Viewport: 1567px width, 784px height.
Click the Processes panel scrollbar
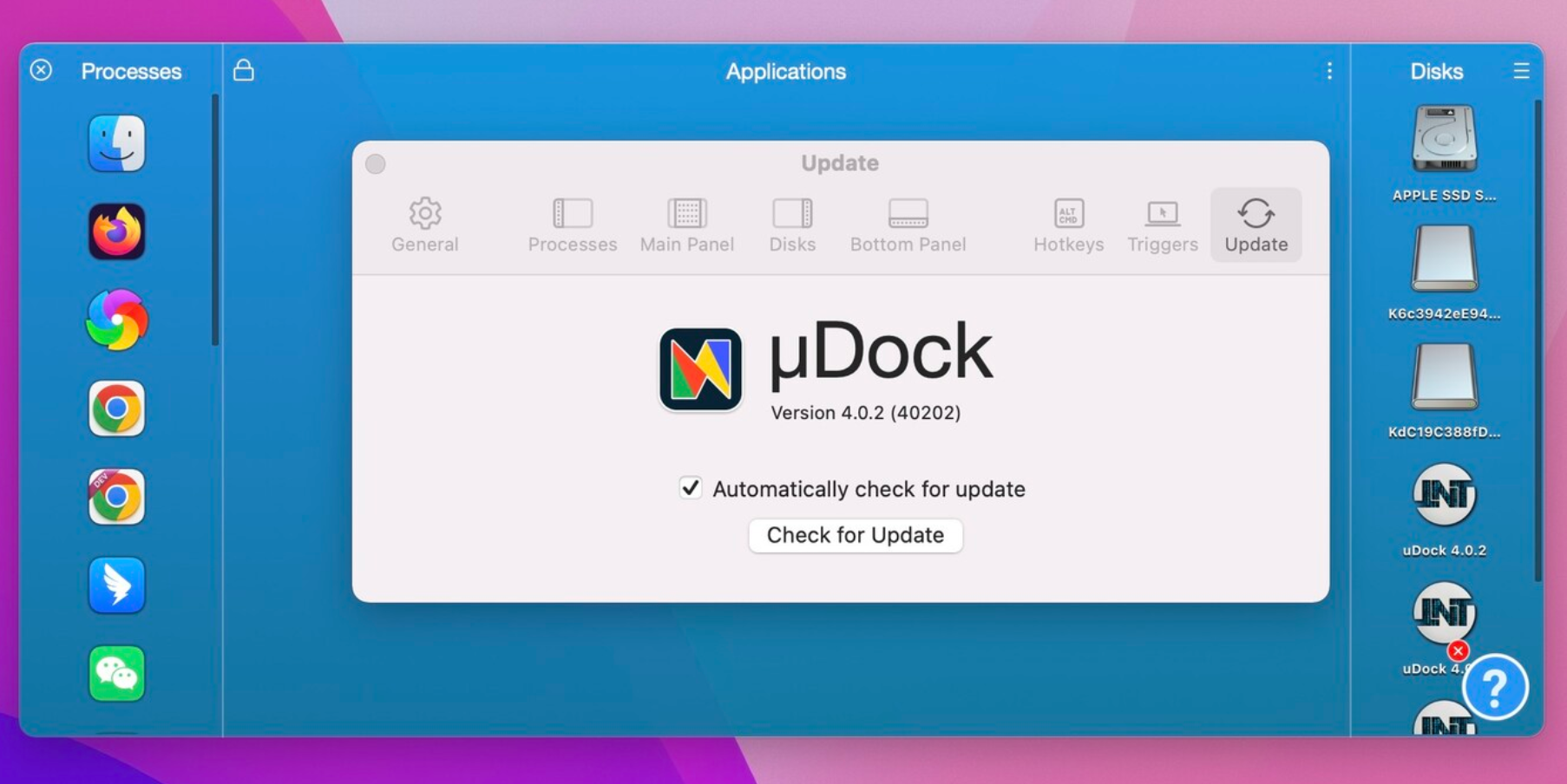pos(215,220)
